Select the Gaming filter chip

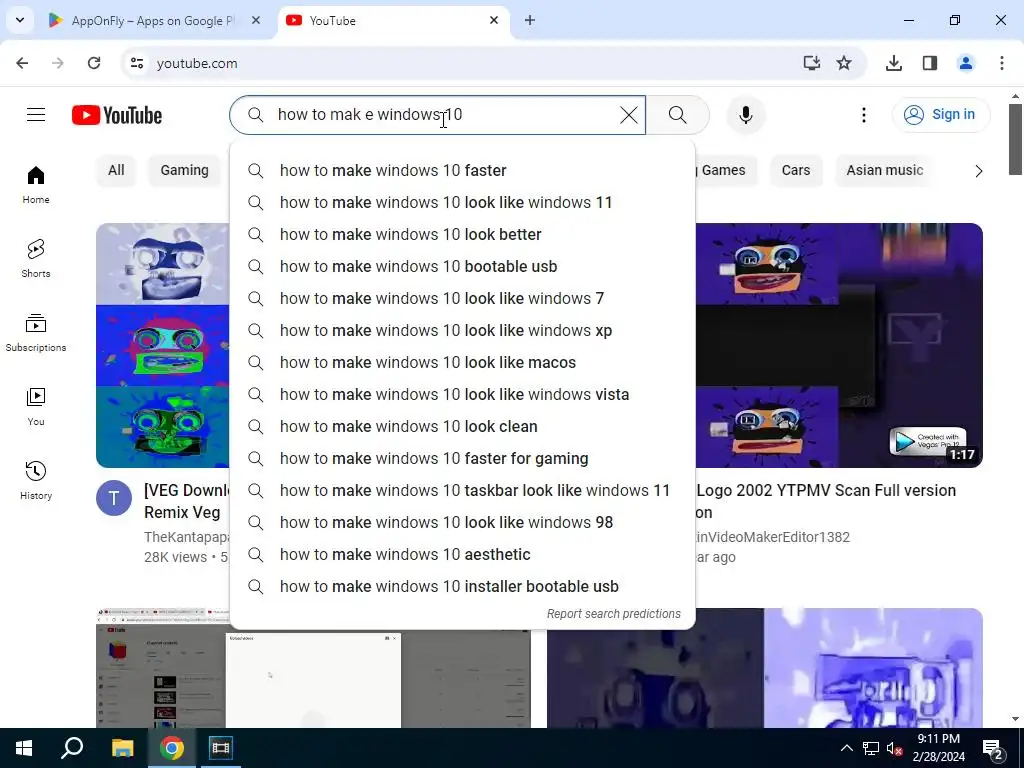point(184,170)
